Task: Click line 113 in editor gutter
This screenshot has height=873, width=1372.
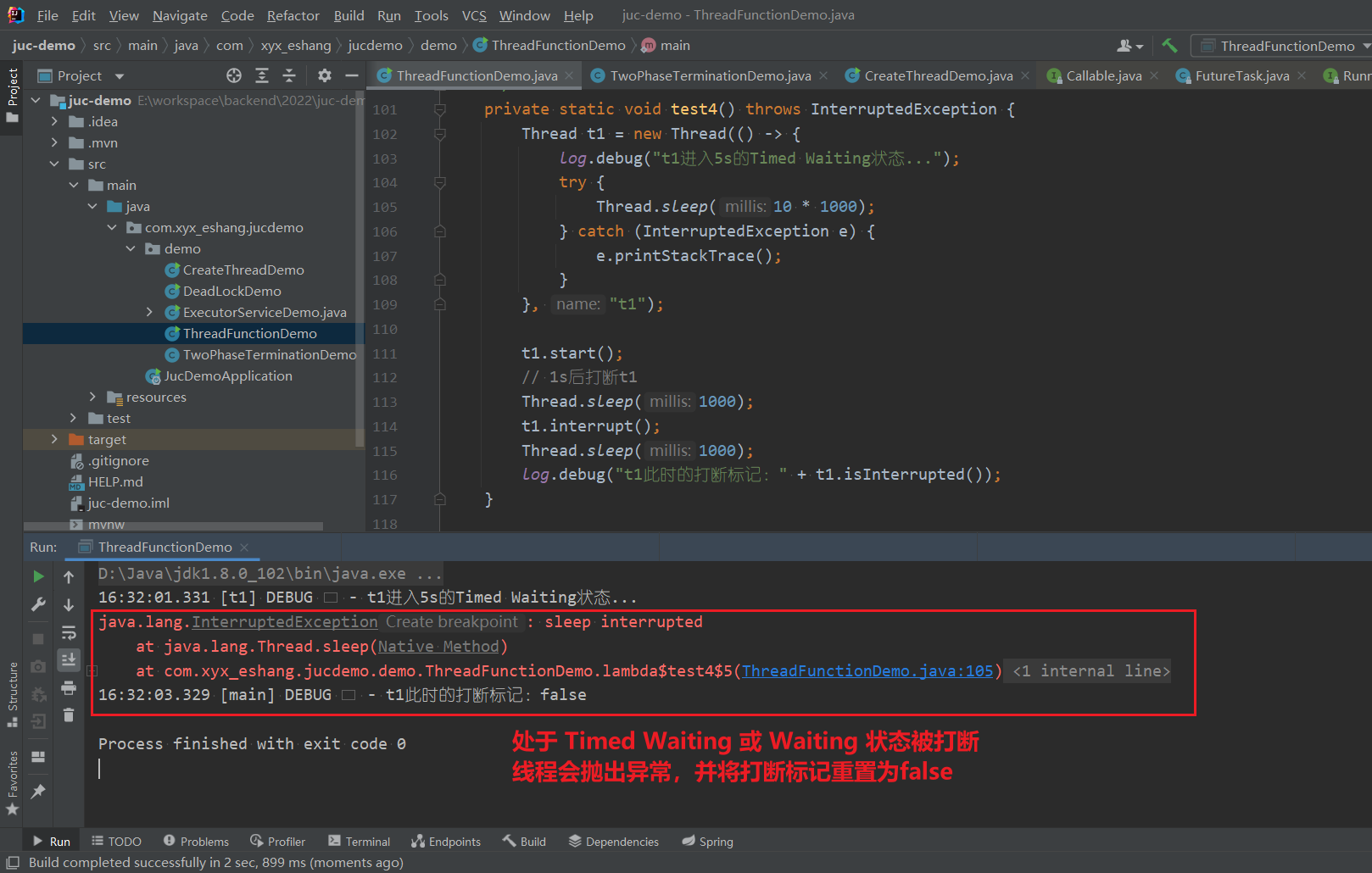Action: (385, 402)
